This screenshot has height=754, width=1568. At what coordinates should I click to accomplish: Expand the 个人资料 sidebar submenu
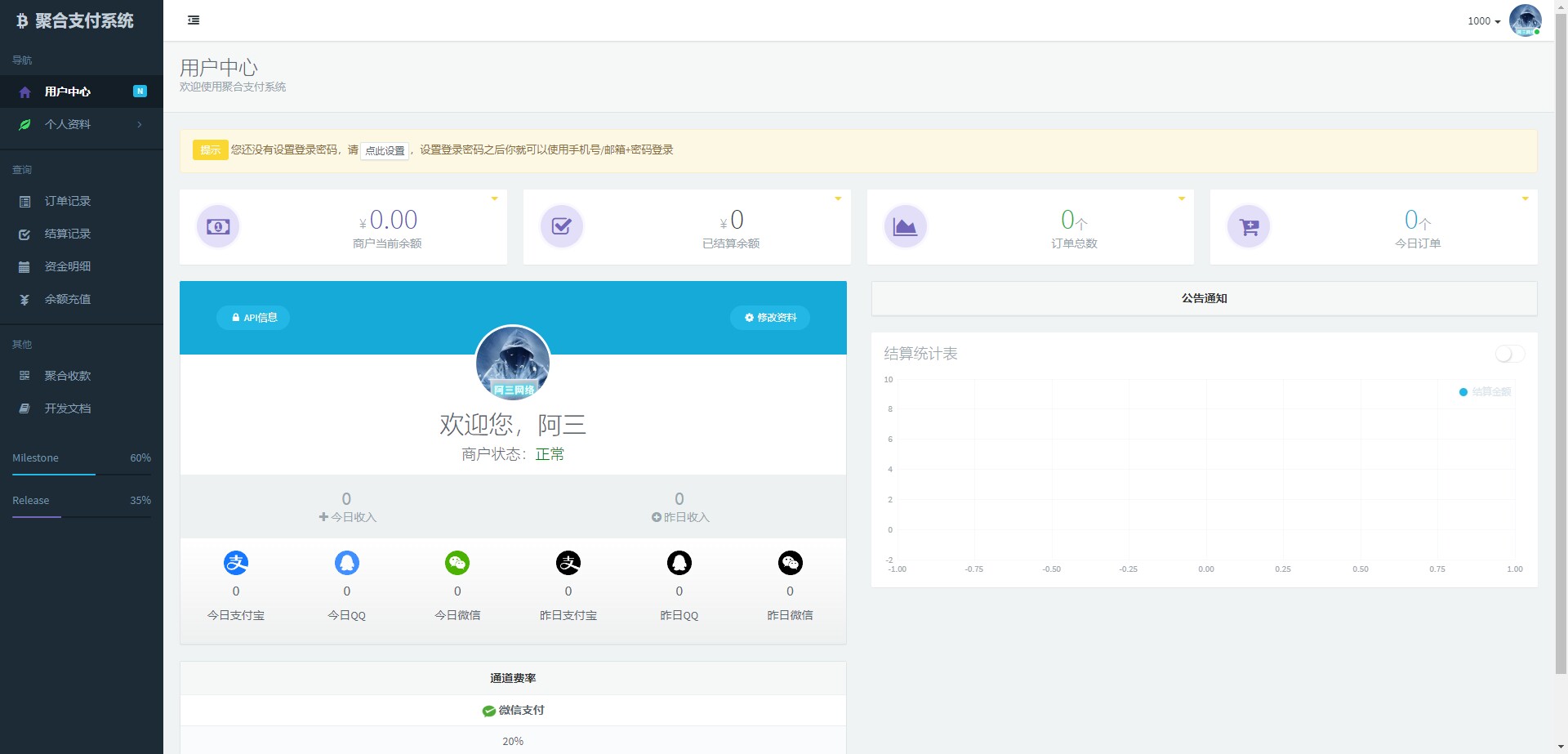[x=82, y=124]
